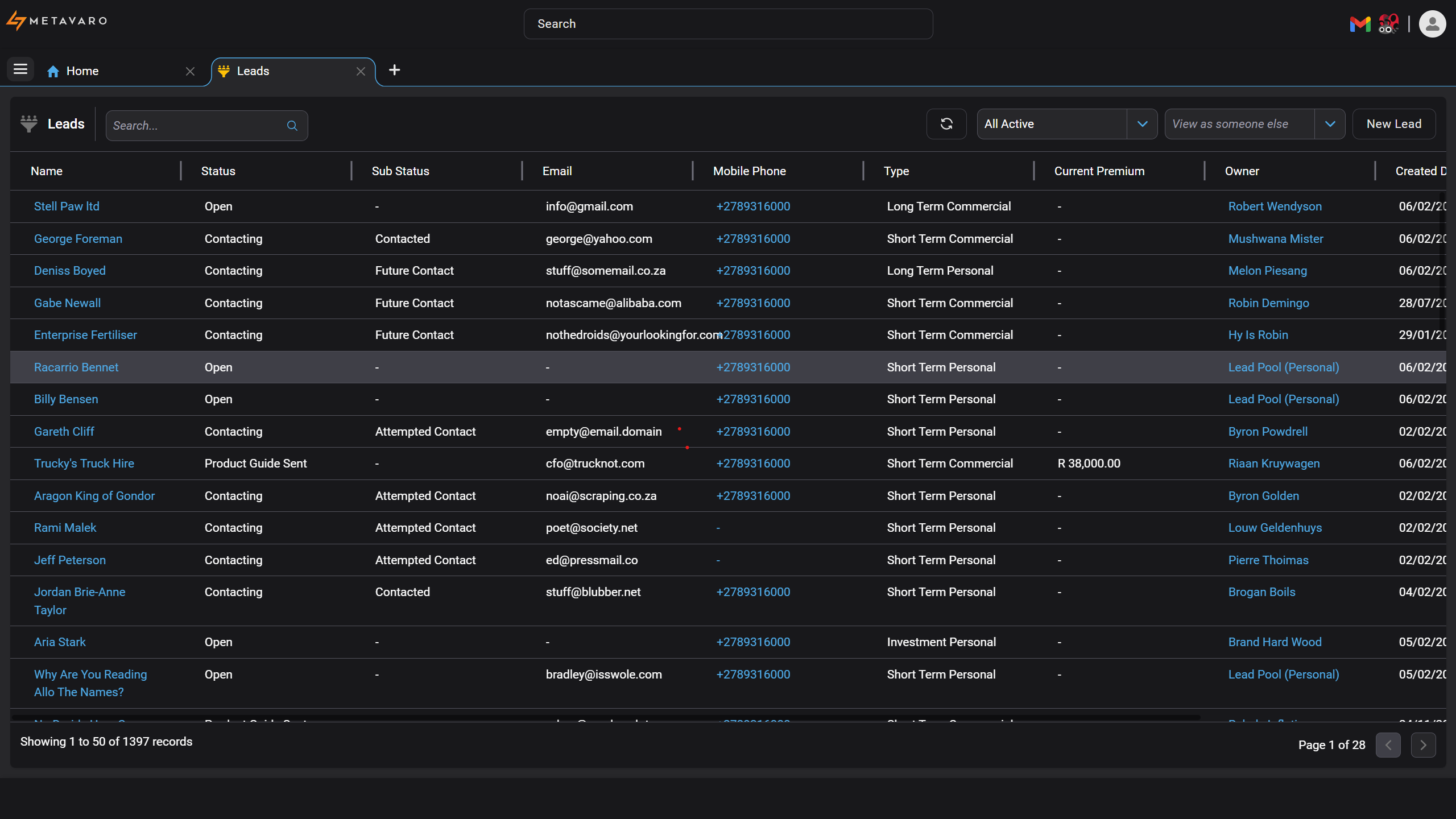Click the New Lead button
Screen dimensions: 1456x819
pyautogui.click(x=1393, y=123)
